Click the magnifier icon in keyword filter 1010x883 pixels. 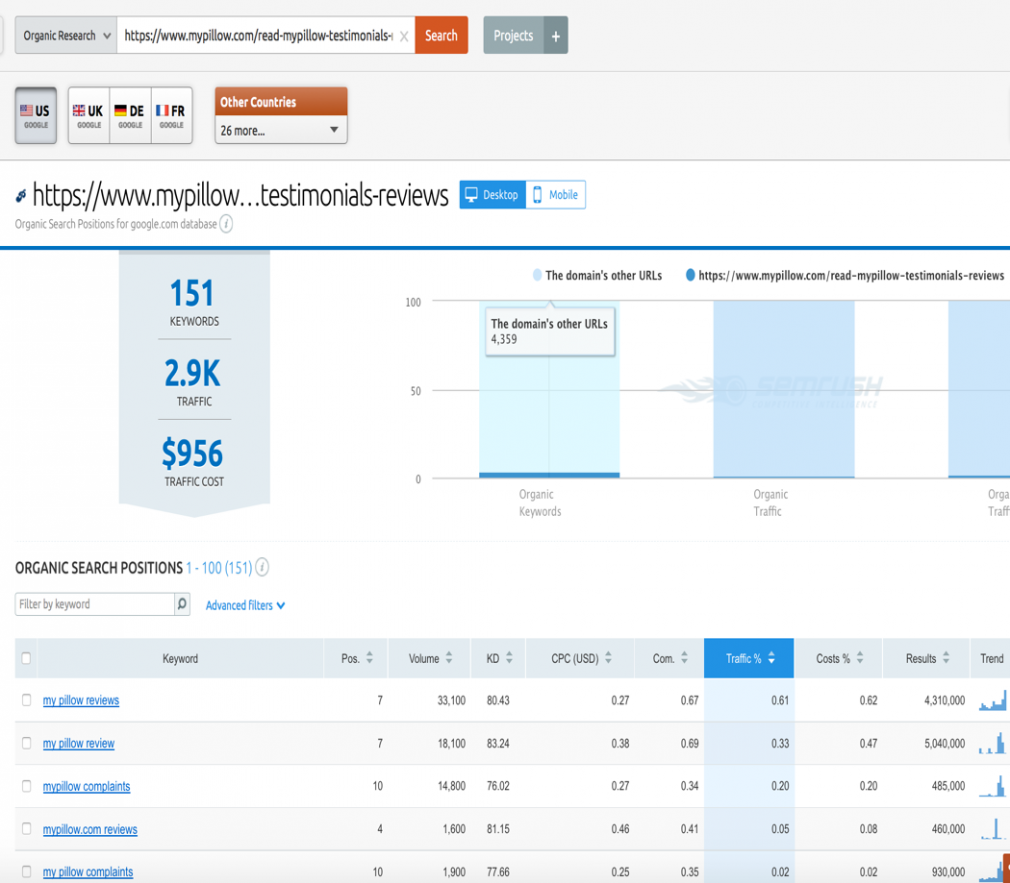click(x=182, y=604)
